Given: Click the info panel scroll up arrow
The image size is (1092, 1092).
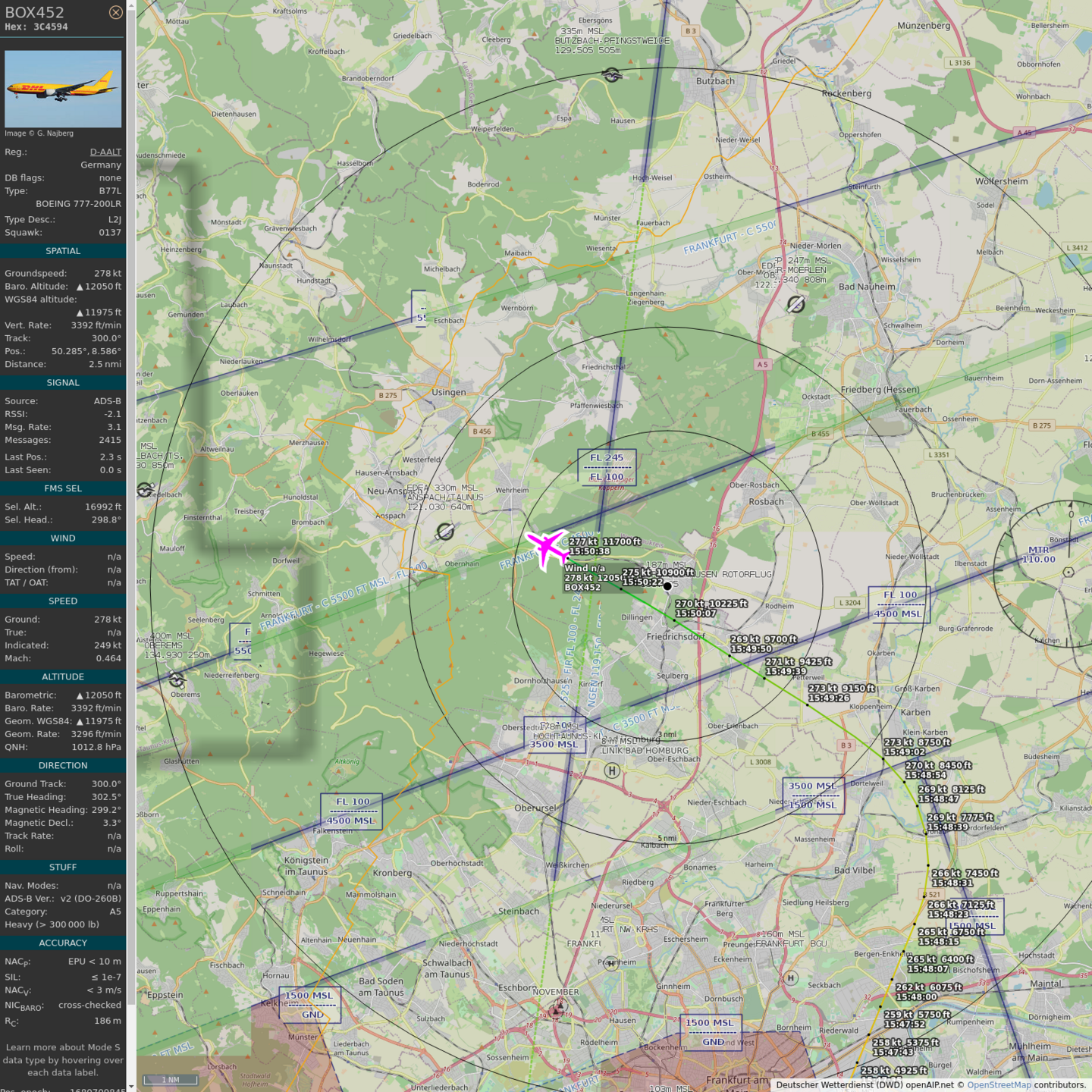Looking at the screenshot, I should [131, 5].
